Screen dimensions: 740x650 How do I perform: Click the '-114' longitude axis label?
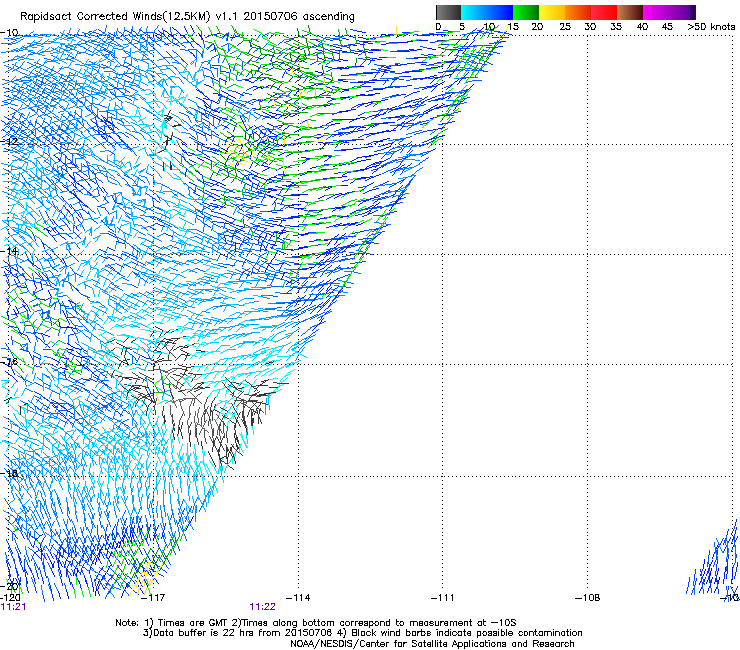pos(298,598)
